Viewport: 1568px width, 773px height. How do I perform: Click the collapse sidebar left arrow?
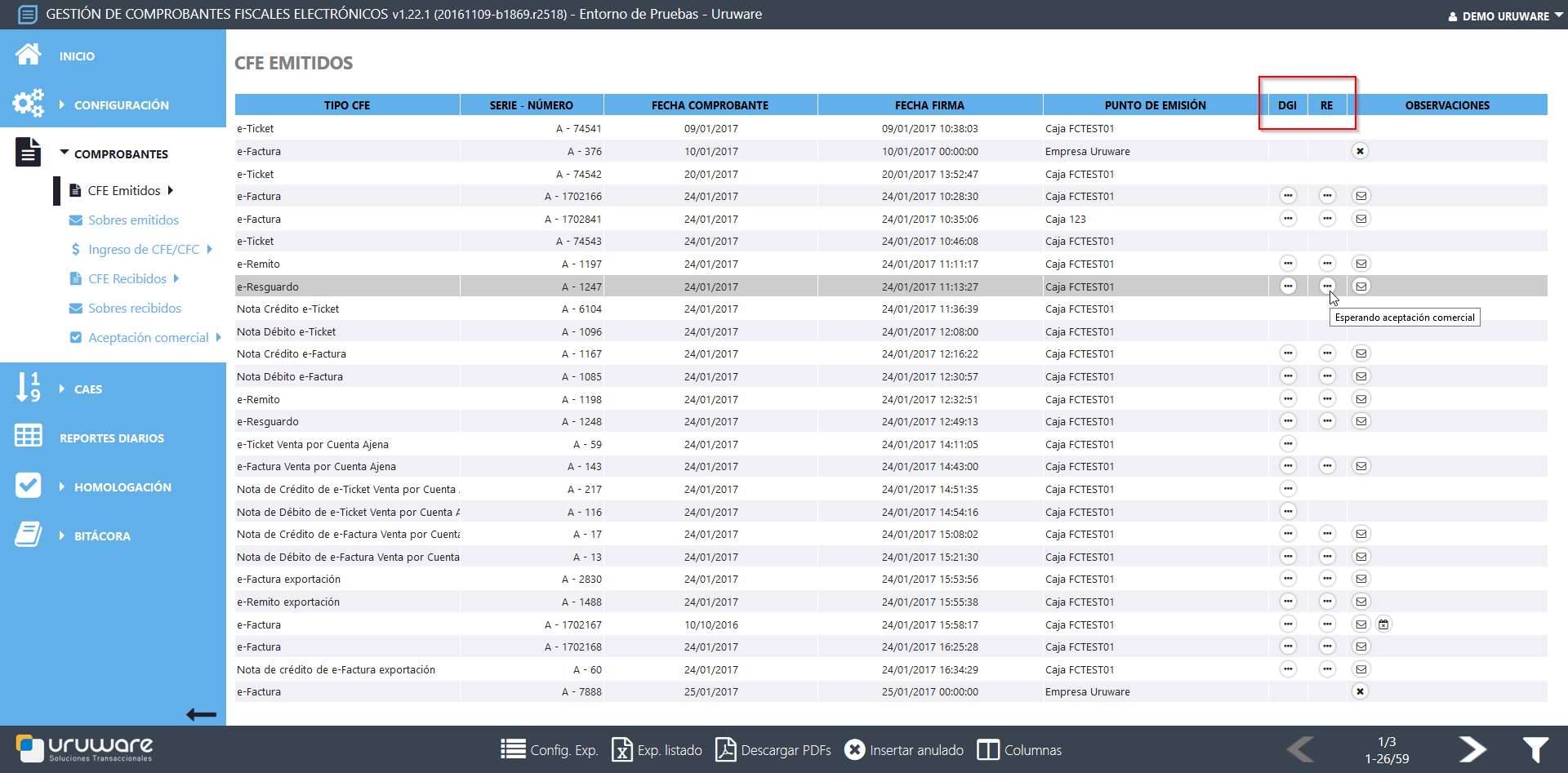click(x=201, y=715)
